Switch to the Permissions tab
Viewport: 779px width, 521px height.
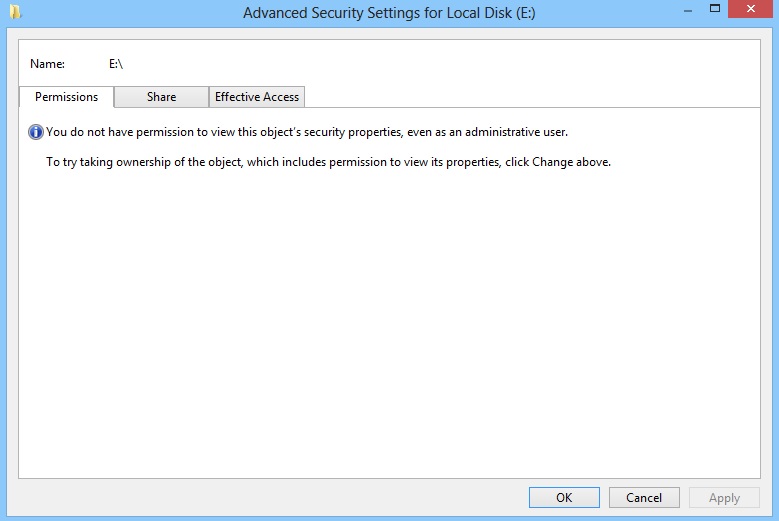(66, 97)
